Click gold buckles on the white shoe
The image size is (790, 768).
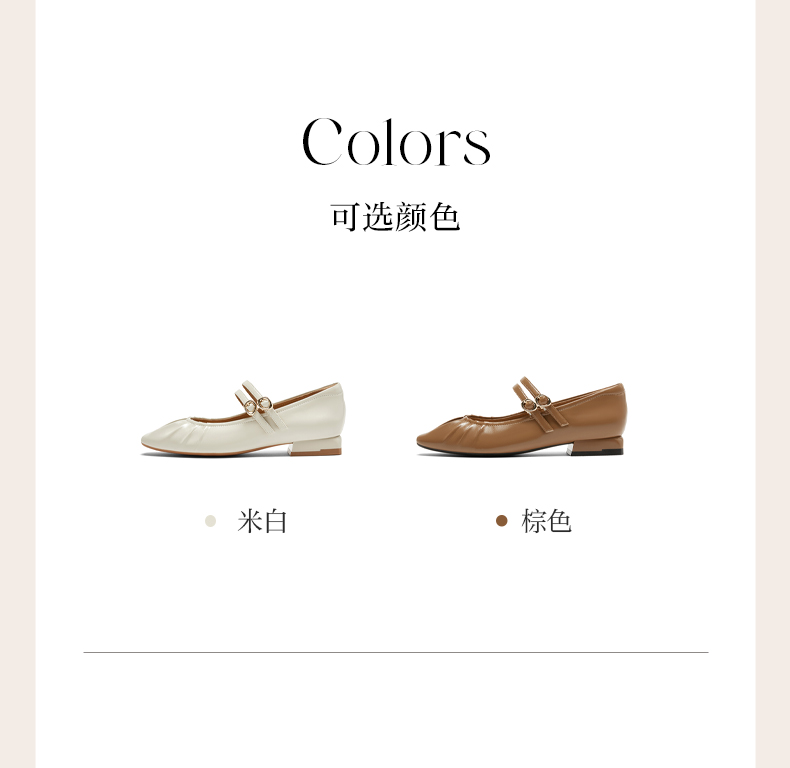tap(257, 405)
